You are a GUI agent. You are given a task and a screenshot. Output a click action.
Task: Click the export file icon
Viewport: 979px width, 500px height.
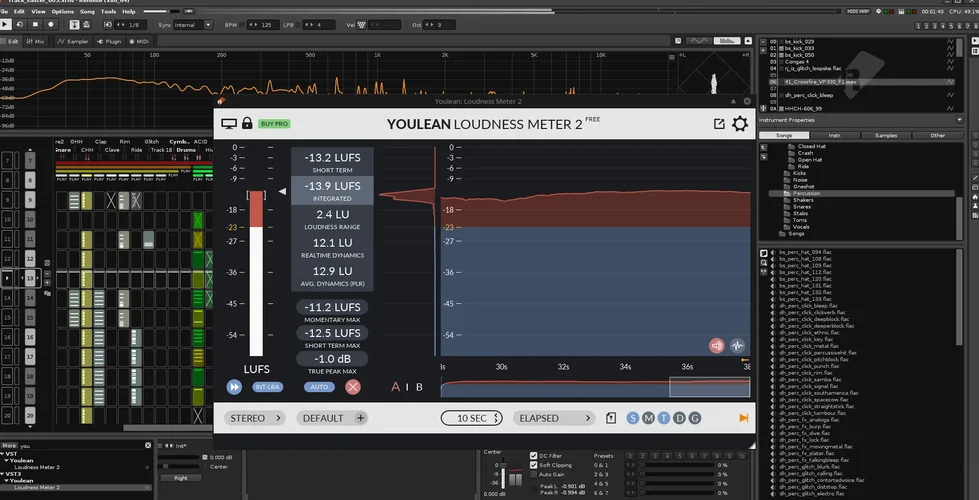pos(611,418)
